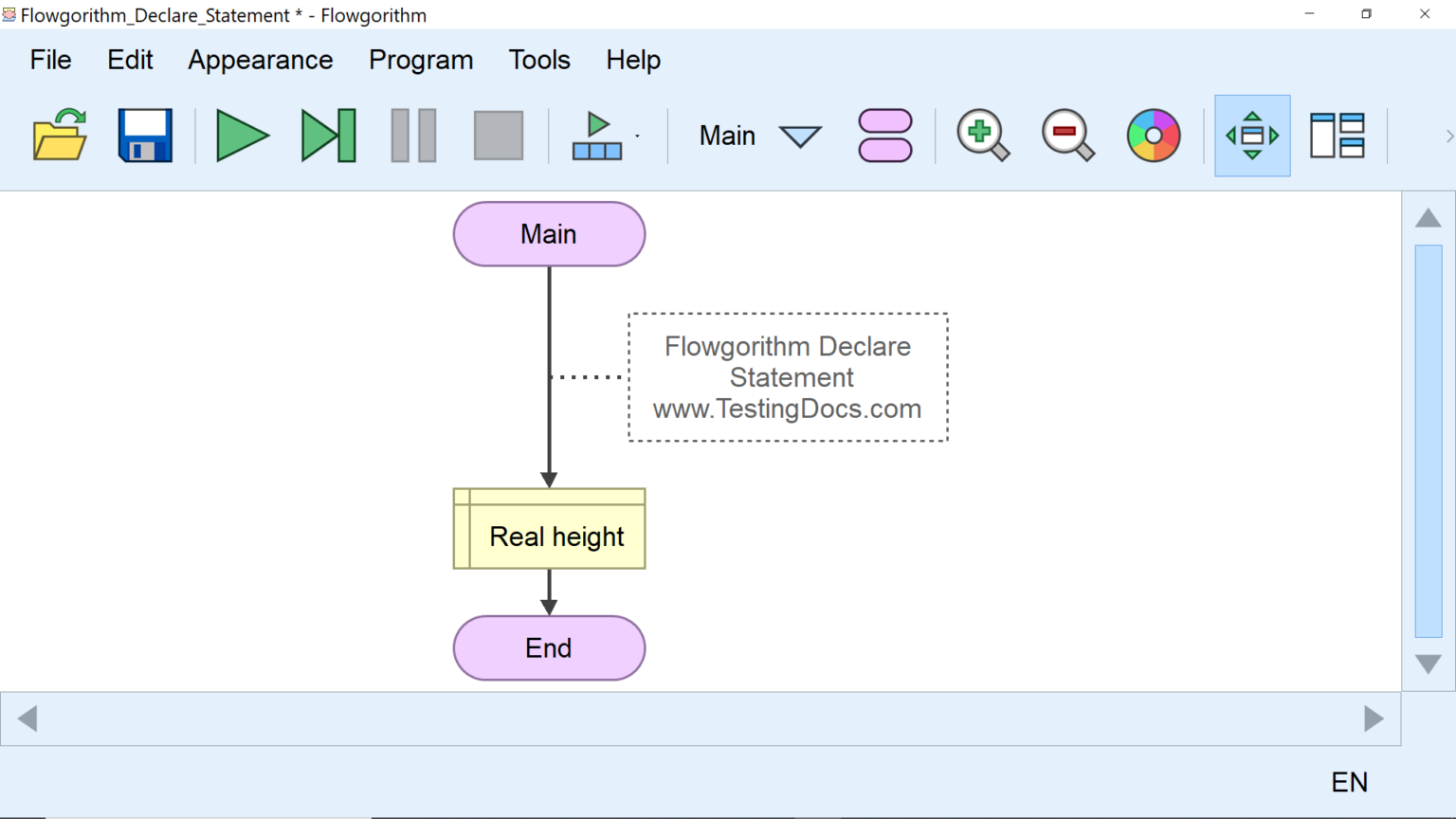The width and height of the screenshot is (1456, 819).
Task: Zoom out of the flowchart
Action: (1067, 136)
